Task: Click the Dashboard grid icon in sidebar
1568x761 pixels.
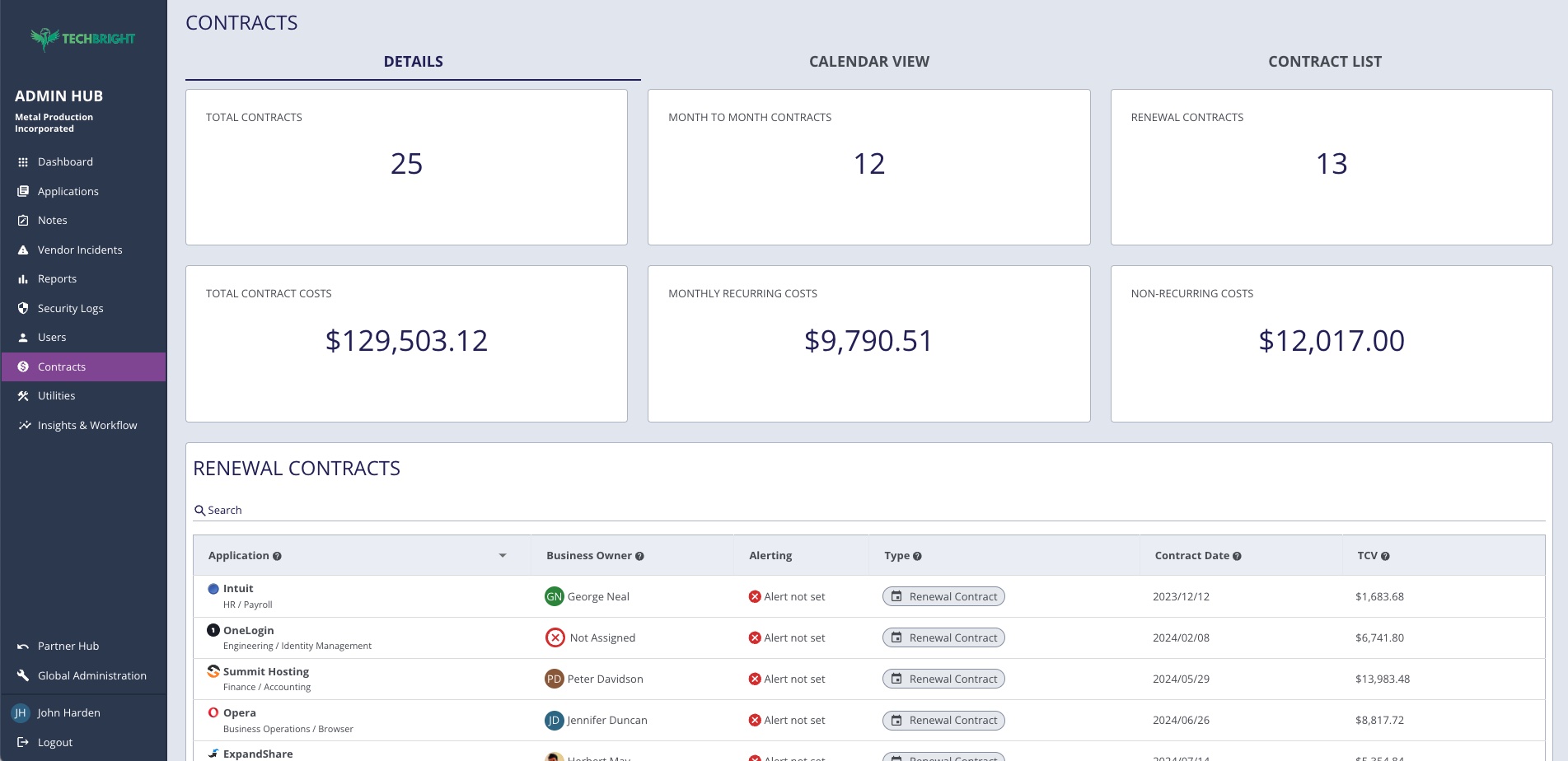Action: tap(23, 162)
